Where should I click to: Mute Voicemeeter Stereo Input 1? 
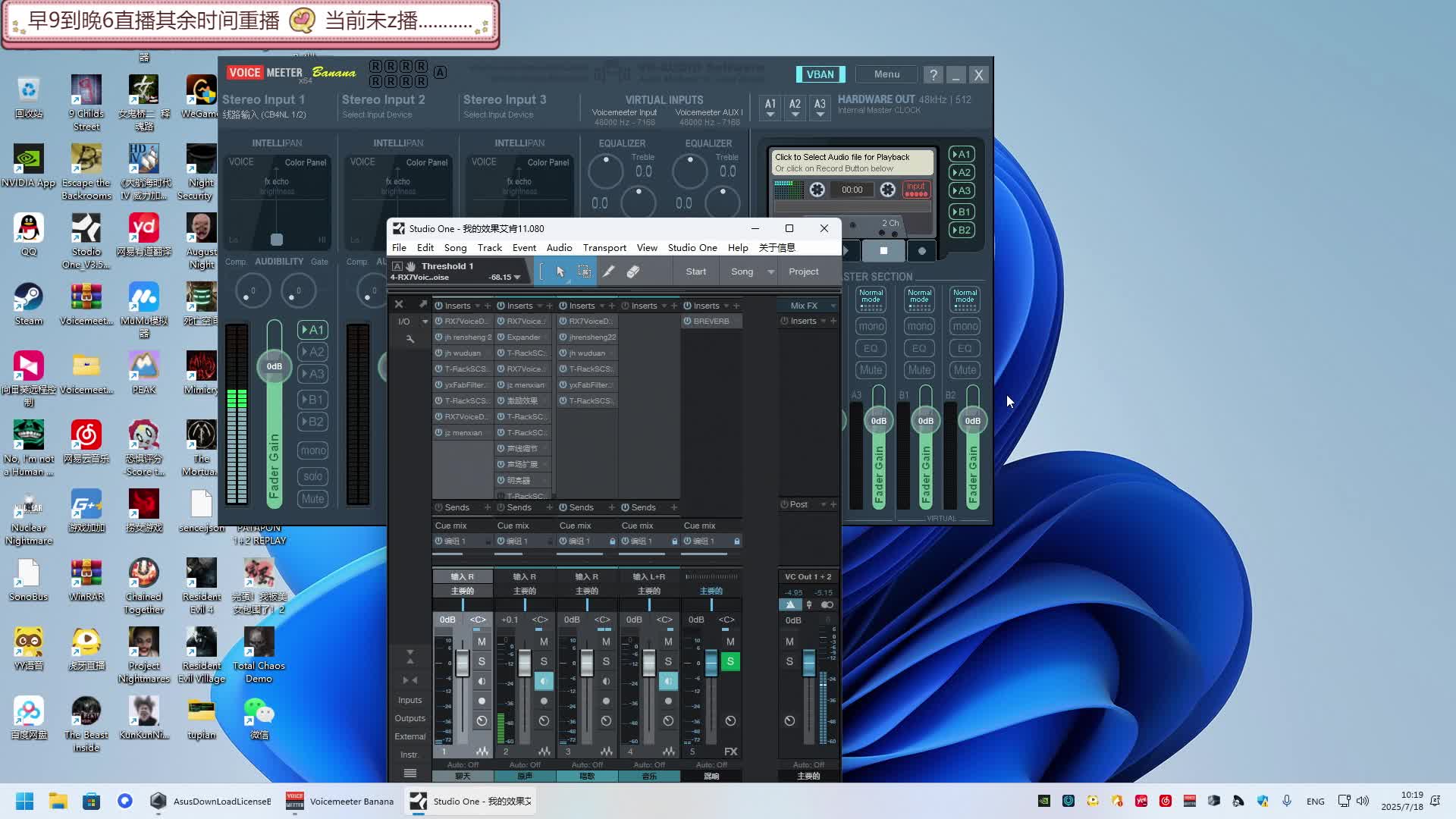pos(312,499)
